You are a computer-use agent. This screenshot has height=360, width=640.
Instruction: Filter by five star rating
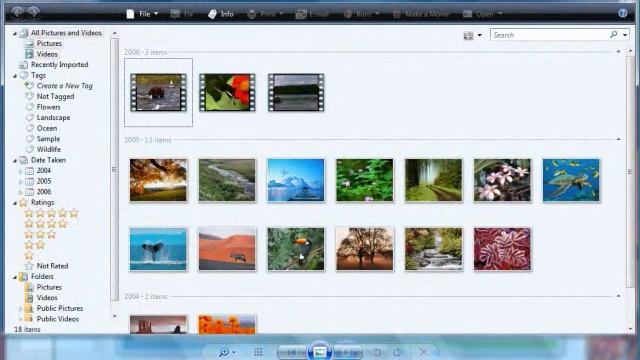[x=51, y=213]
